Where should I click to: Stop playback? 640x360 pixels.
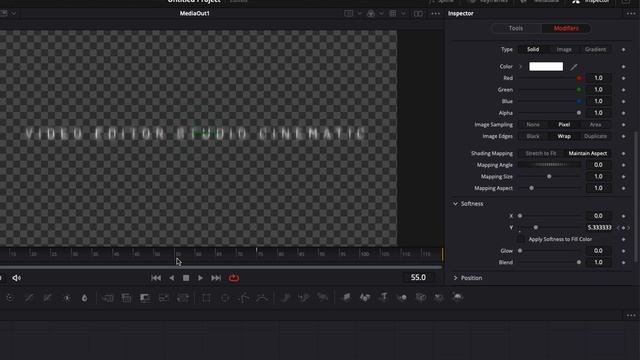(x=186, y=278)
